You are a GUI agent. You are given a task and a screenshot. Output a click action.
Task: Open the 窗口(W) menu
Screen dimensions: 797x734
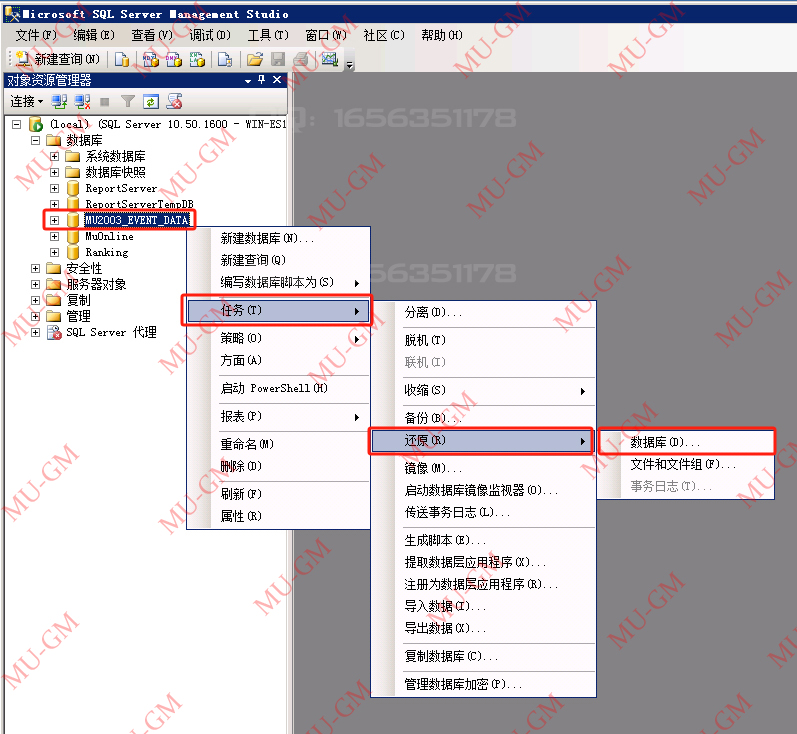click(x=326, y=35)
